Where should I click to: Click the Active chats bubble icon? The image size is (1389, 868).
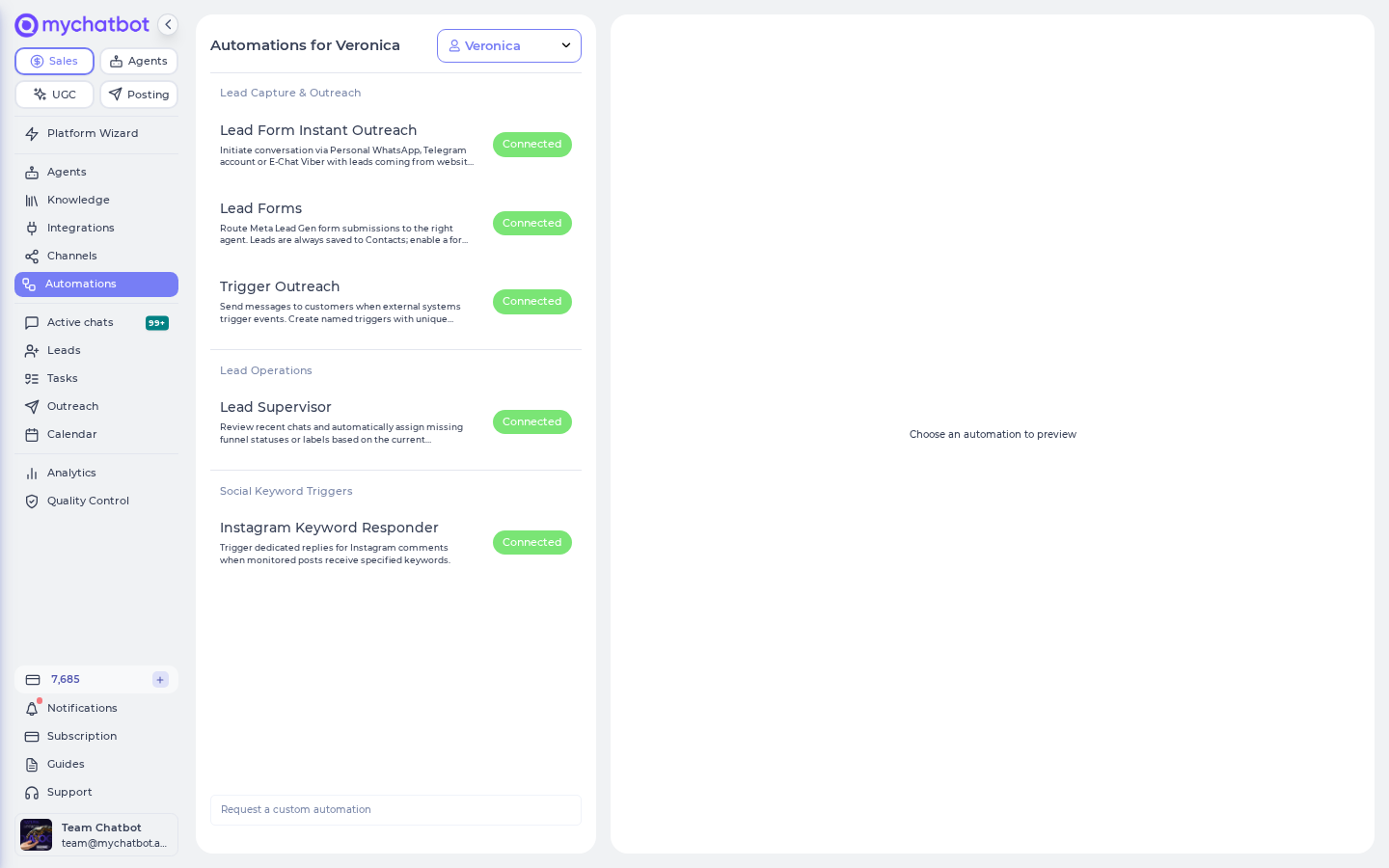pos(32,323)
